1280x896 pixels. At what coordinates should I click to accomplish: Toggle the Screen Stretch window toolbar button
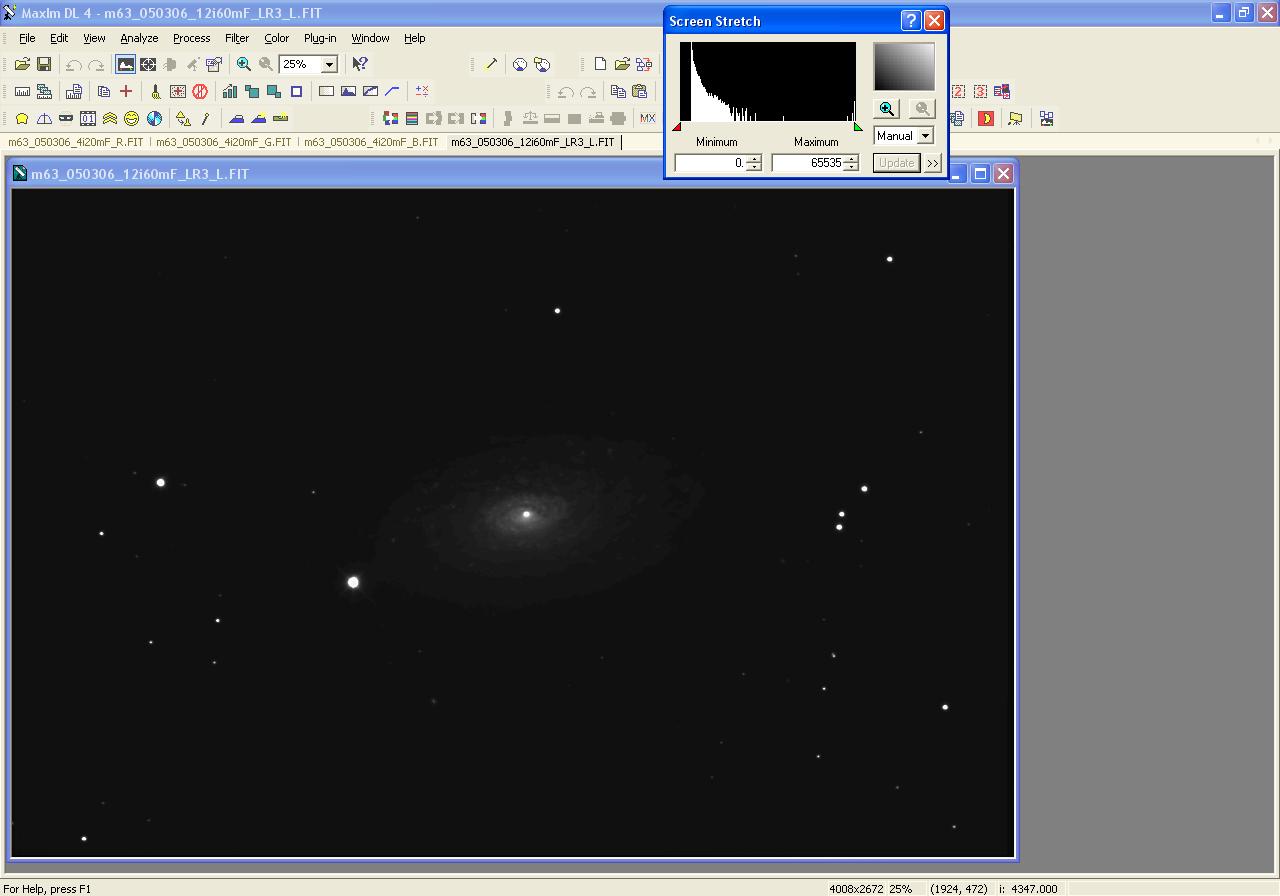coord(125,64)
